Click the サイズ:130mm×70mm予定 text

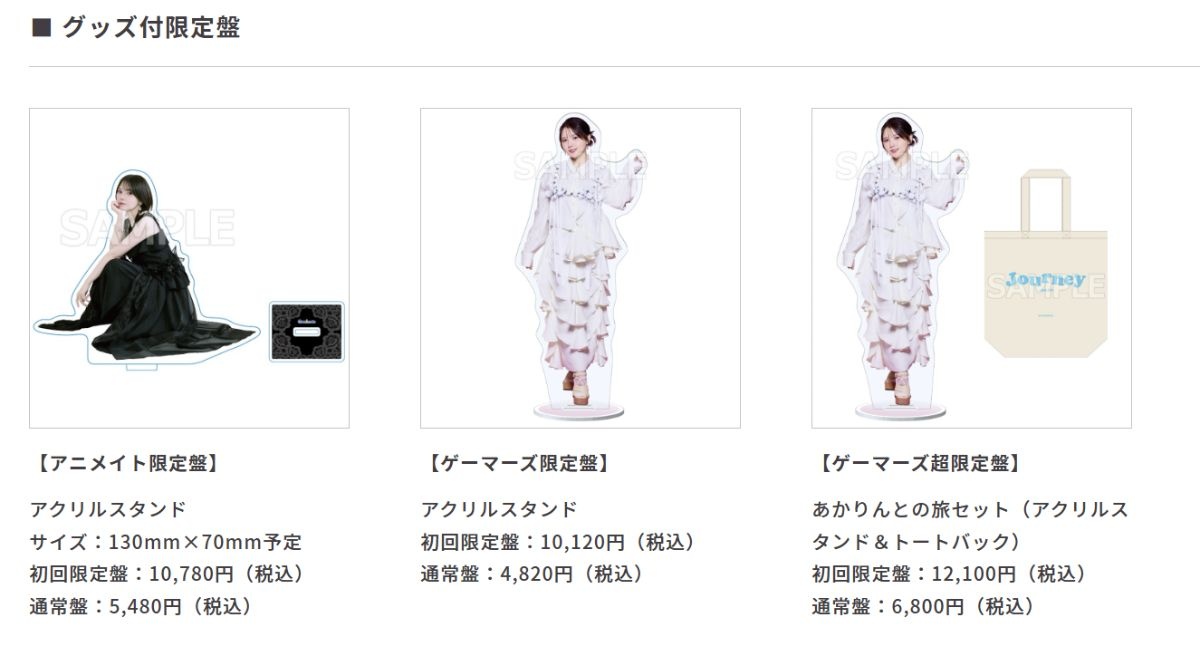(x=166, y=542)
